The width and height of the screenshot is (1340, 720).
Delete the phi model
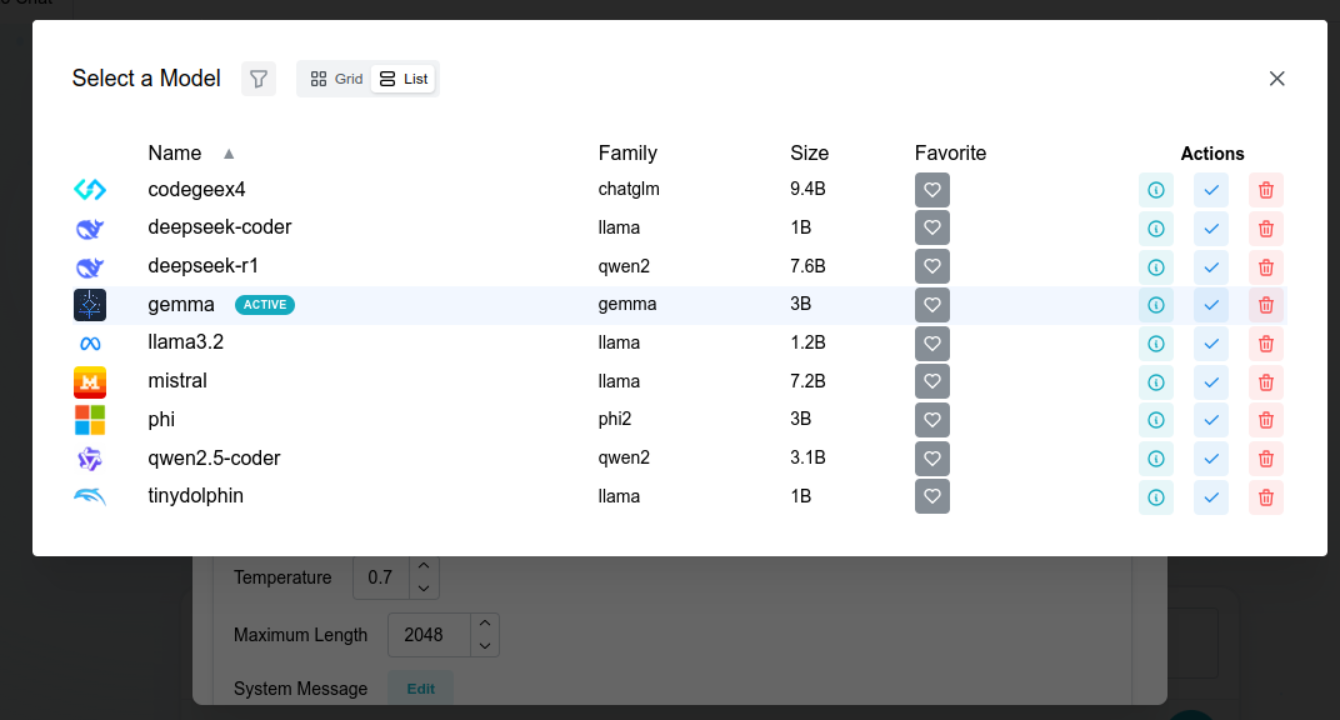(1266, 420)
